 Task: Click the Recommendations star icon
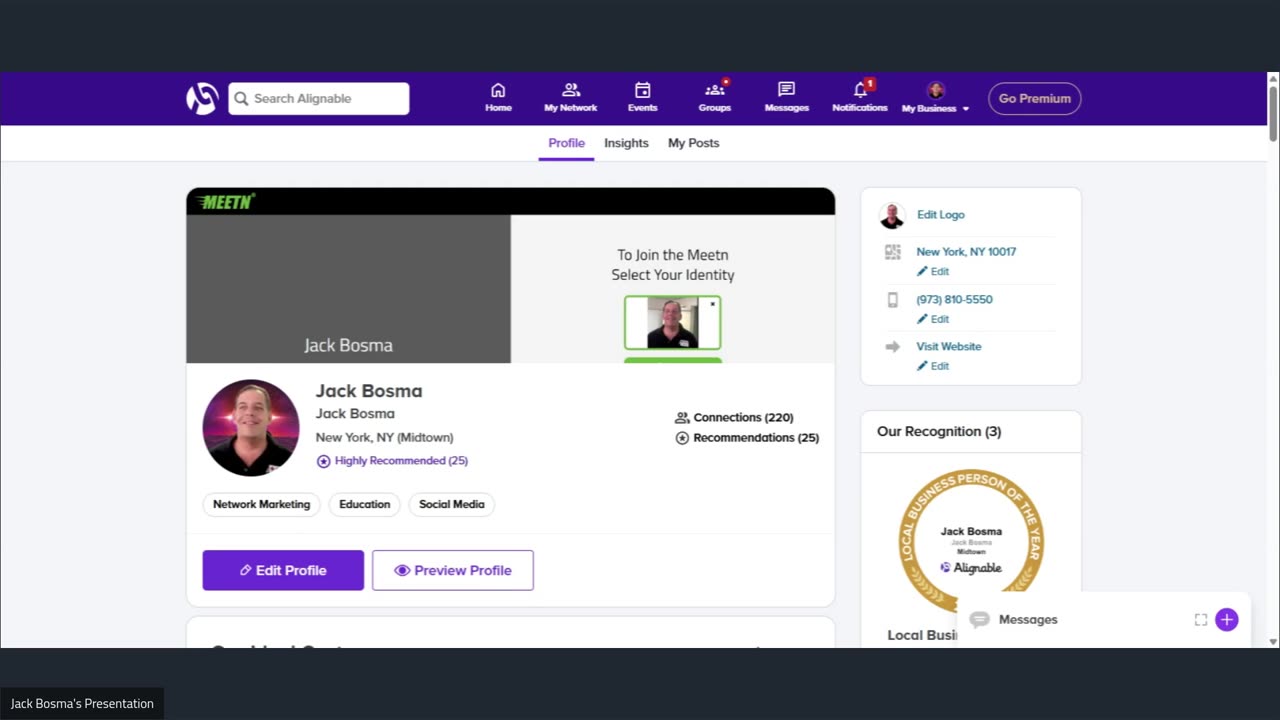682,438
